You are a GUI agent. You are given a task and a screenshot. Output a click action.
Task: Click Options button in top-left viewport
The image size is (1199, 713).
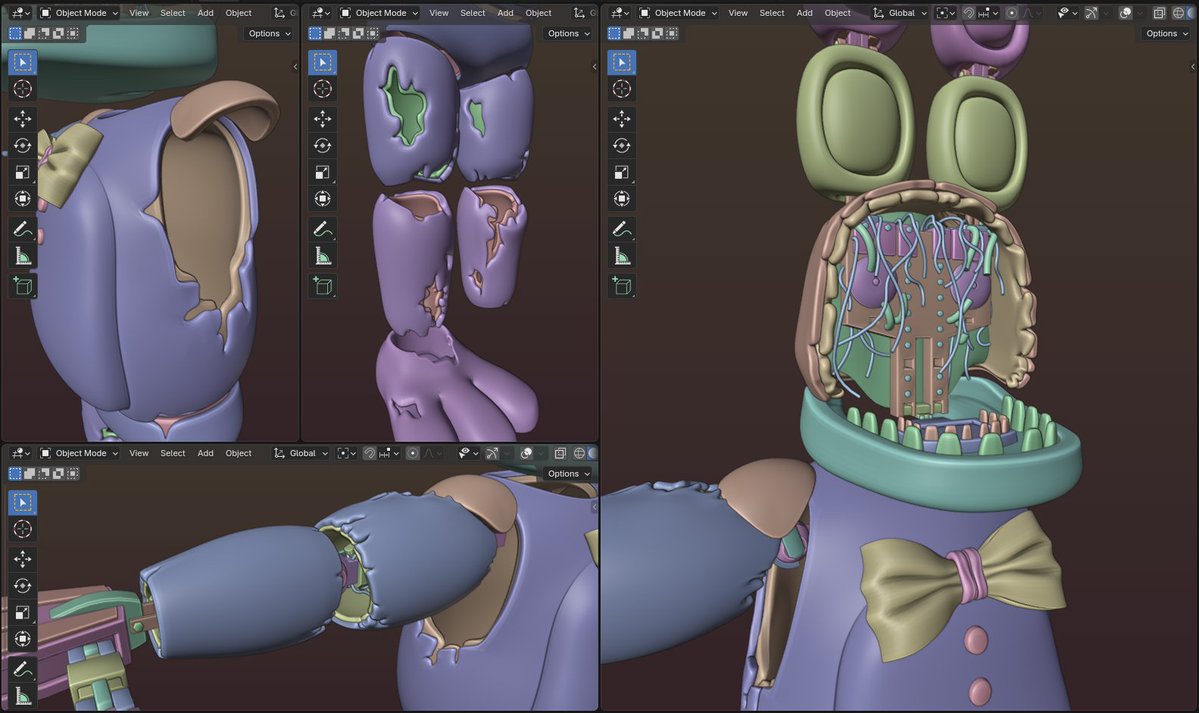pyautogui.click(x=269, y=34)
